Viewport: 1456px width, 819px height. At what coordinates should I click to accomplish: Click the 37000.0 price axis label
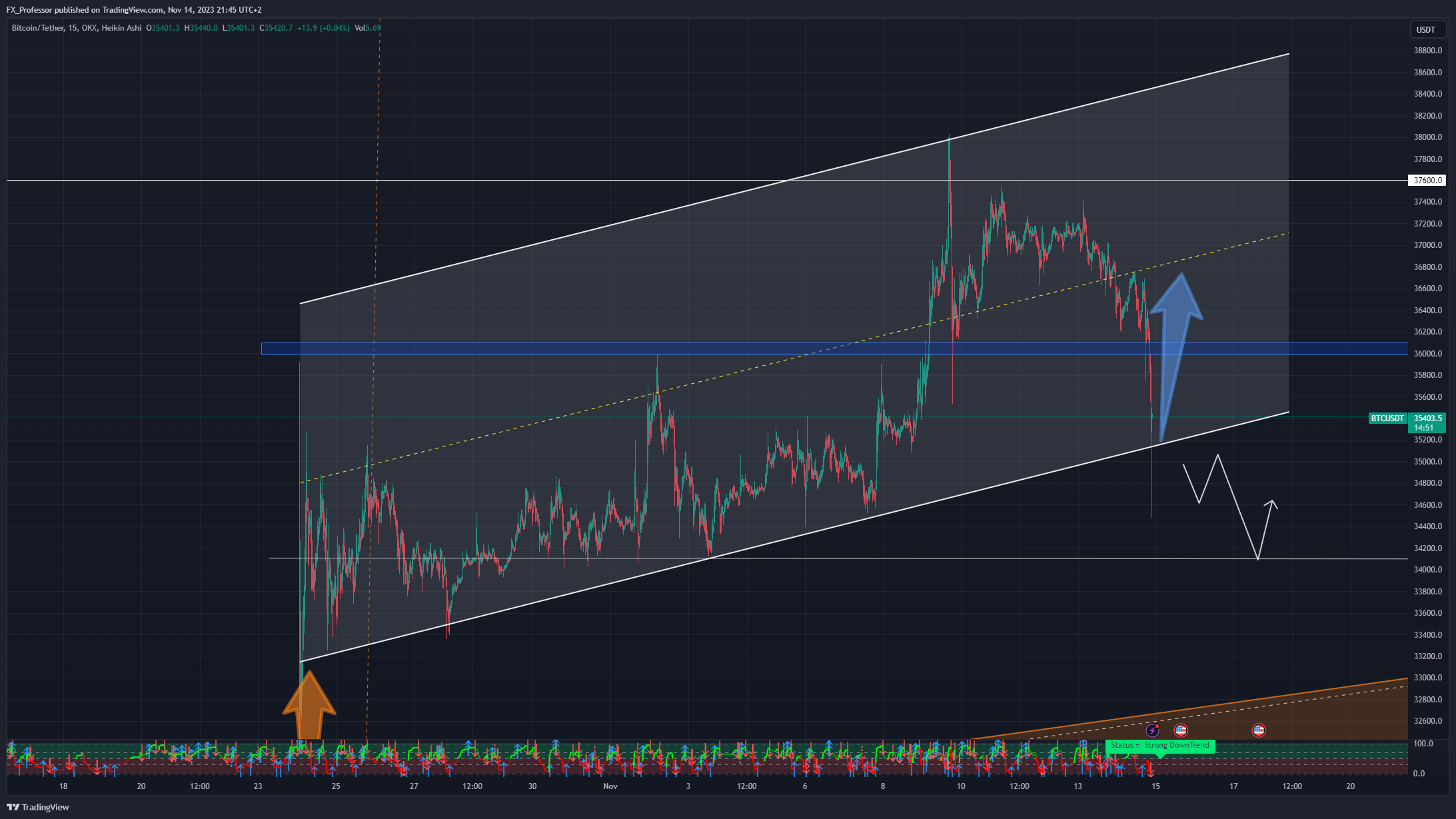point(1427,245)
